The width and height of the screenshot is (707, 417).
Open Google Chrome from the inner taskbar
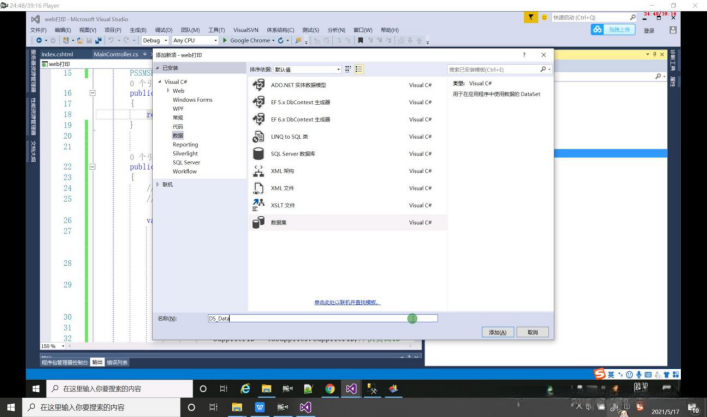[330, 389]
